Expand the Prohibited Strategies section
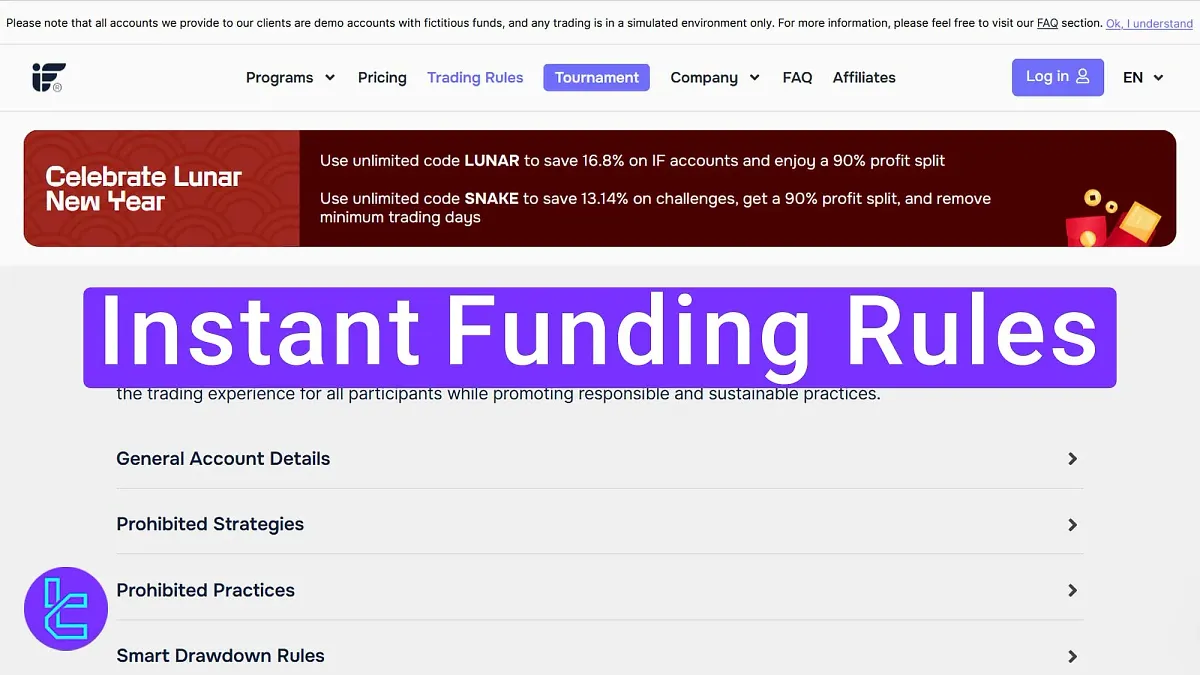The image size is (1200, 675). pos(600,524)
